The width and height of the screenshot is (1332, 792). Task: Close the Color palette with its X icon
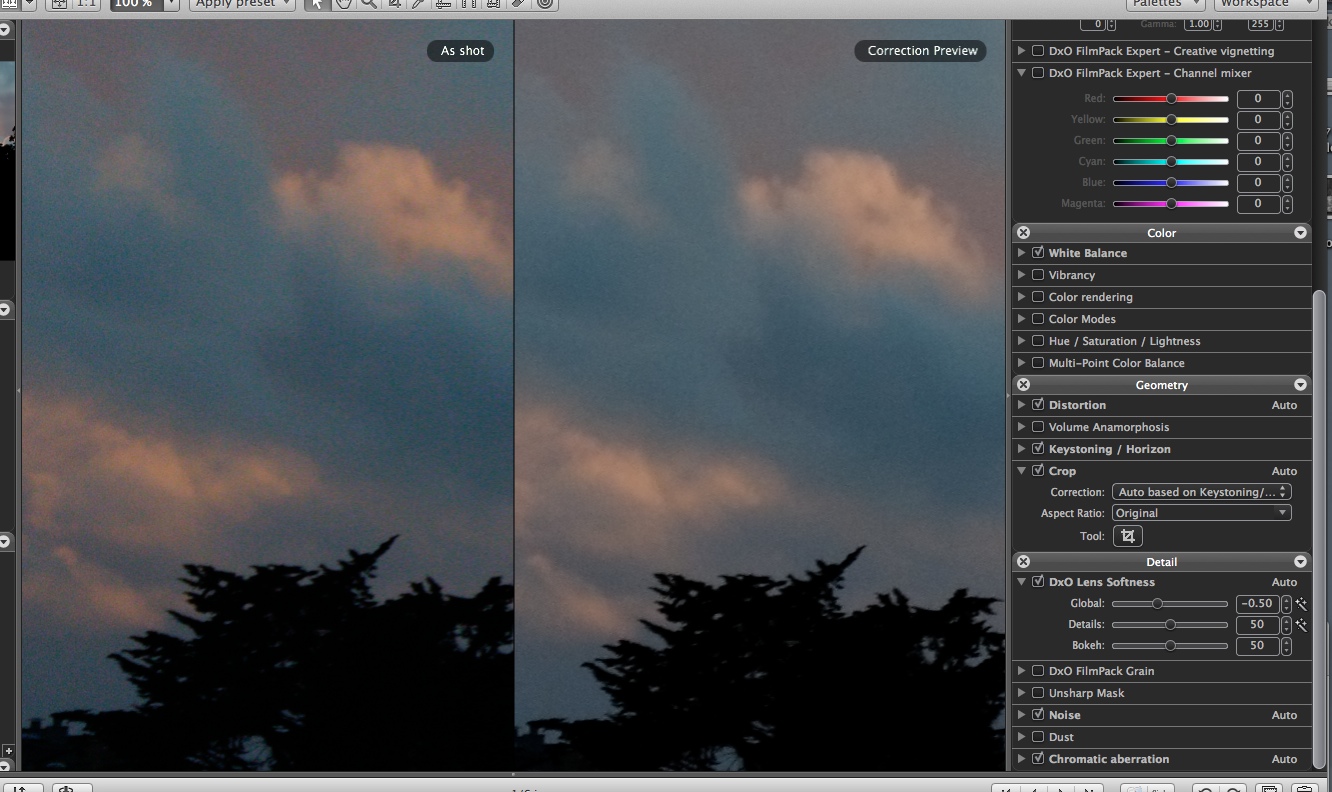(x=1023, y=232)
